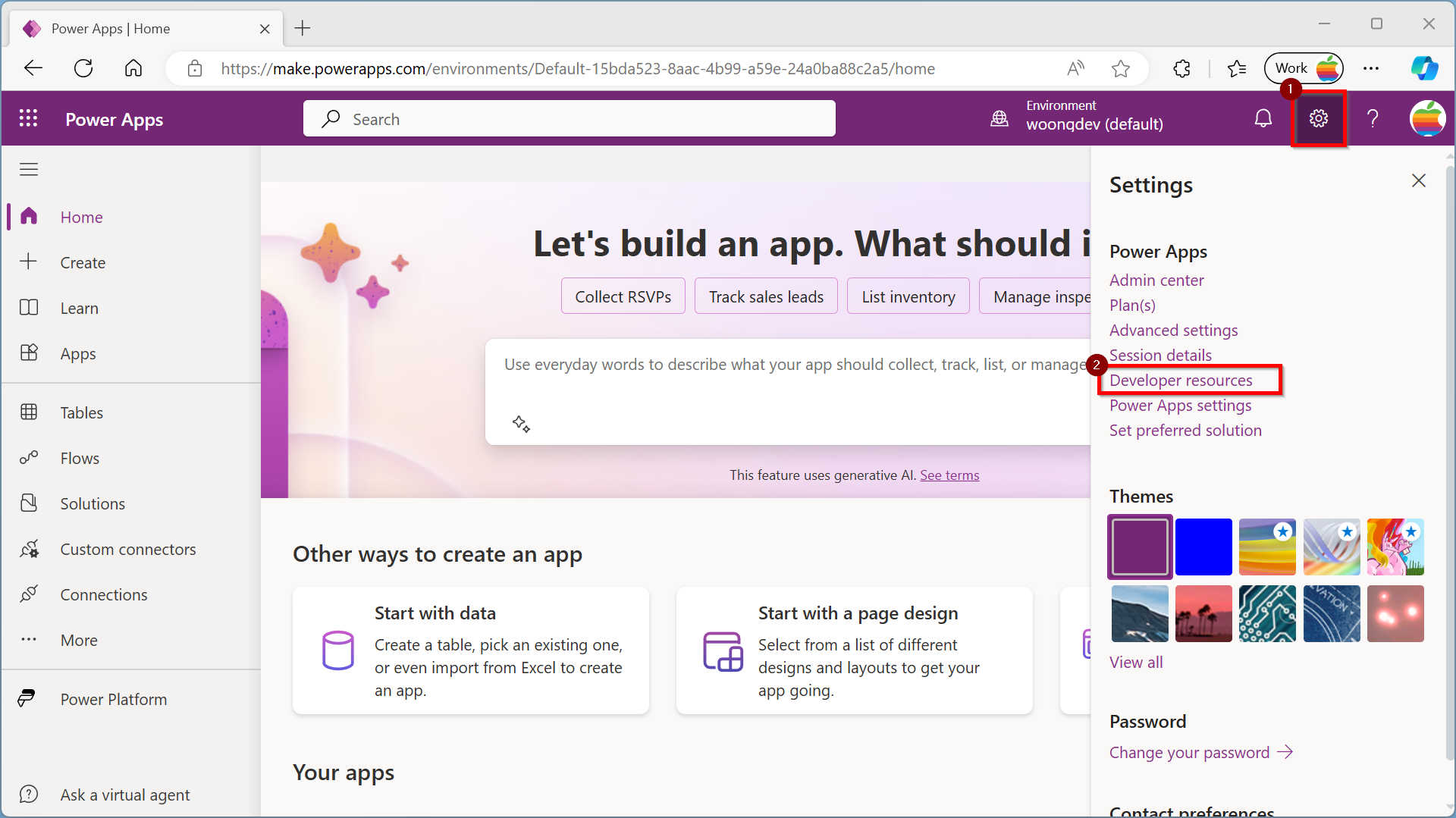Open browser Extensions puzzle icon
The width and height of the screenshot is (1456, 818).
click(x=1181, y=68)
